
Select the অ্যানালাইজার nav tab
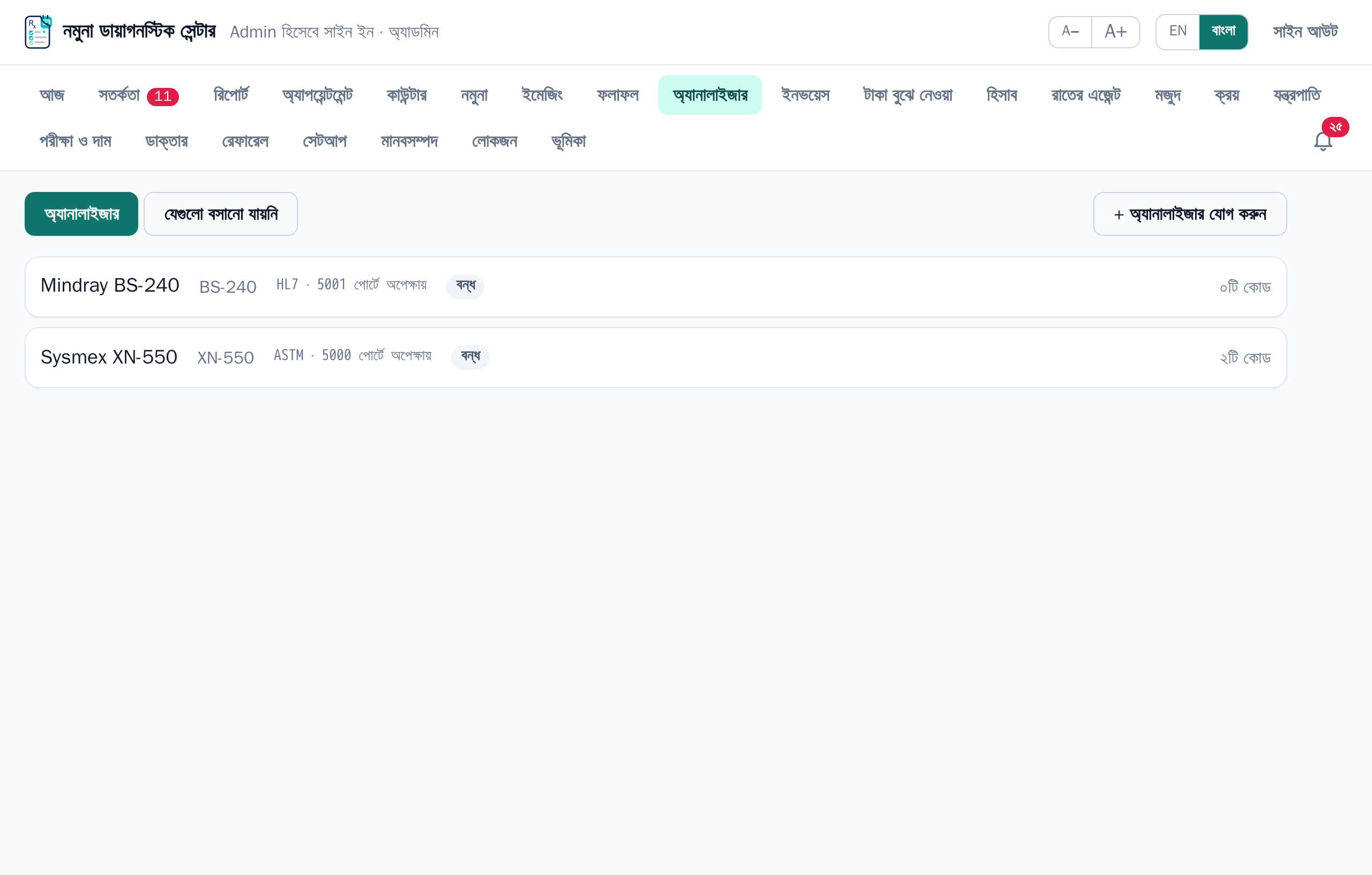[x=710, y=95]
